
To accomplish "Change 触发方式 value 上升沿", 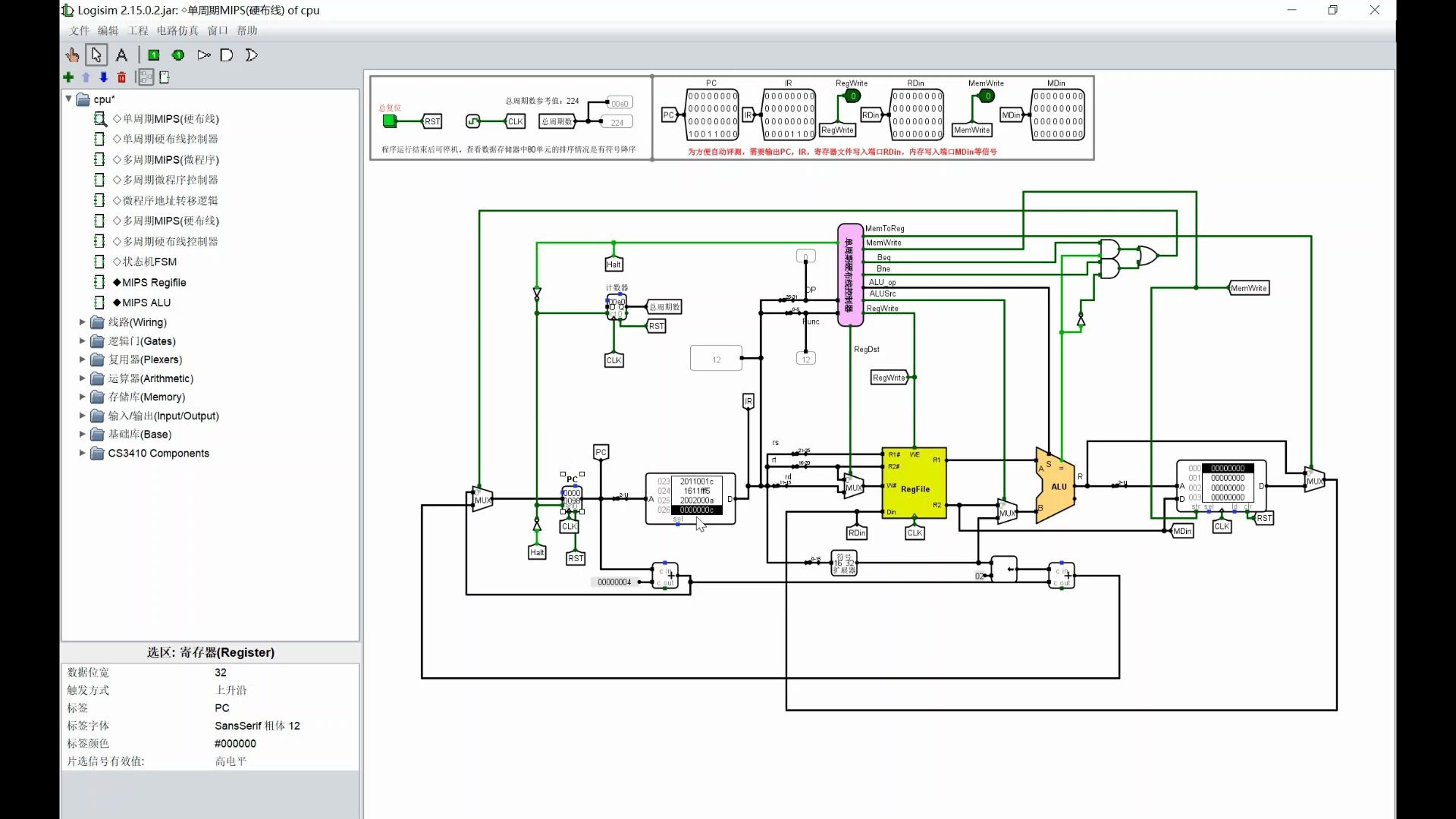I will [284, 690].
